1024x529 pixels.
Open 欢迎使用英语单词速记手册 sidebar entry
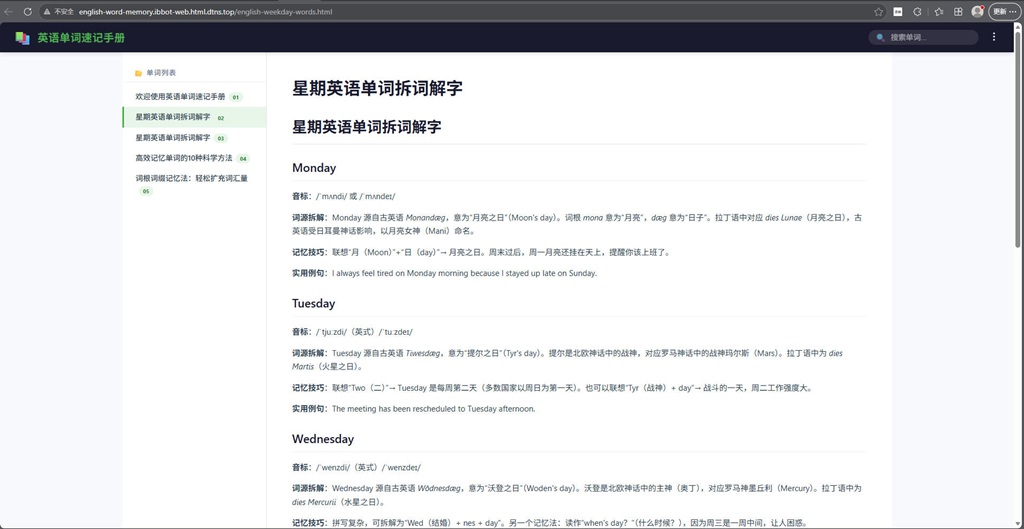194,97
